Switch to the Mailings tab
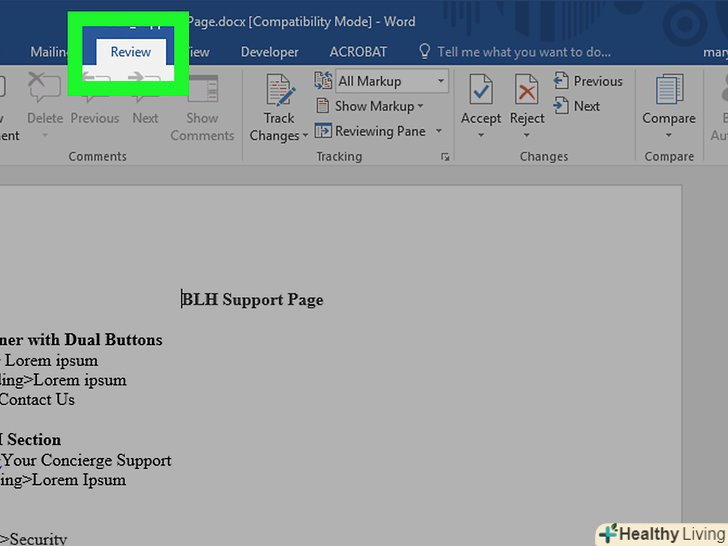The image size is (728, 546). (49, 52)
